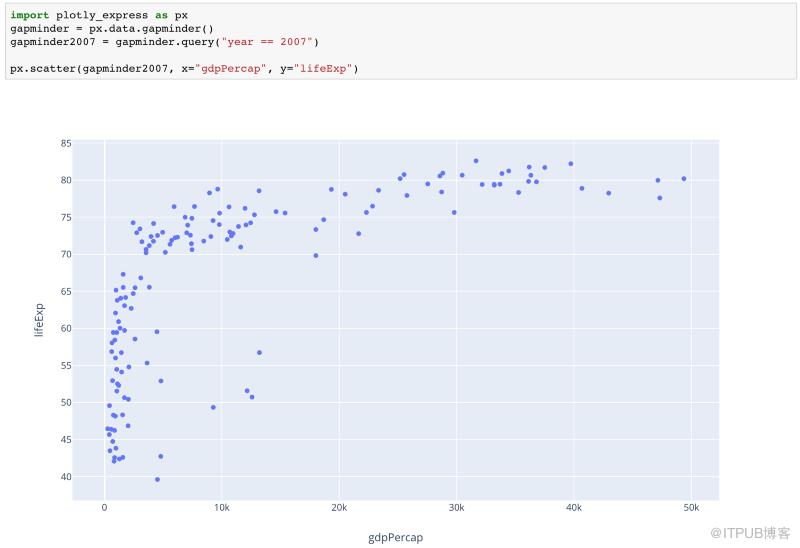Click the 75 y-axis tick label
Viewport: 800px width, 548px height.
pos(66,217)
